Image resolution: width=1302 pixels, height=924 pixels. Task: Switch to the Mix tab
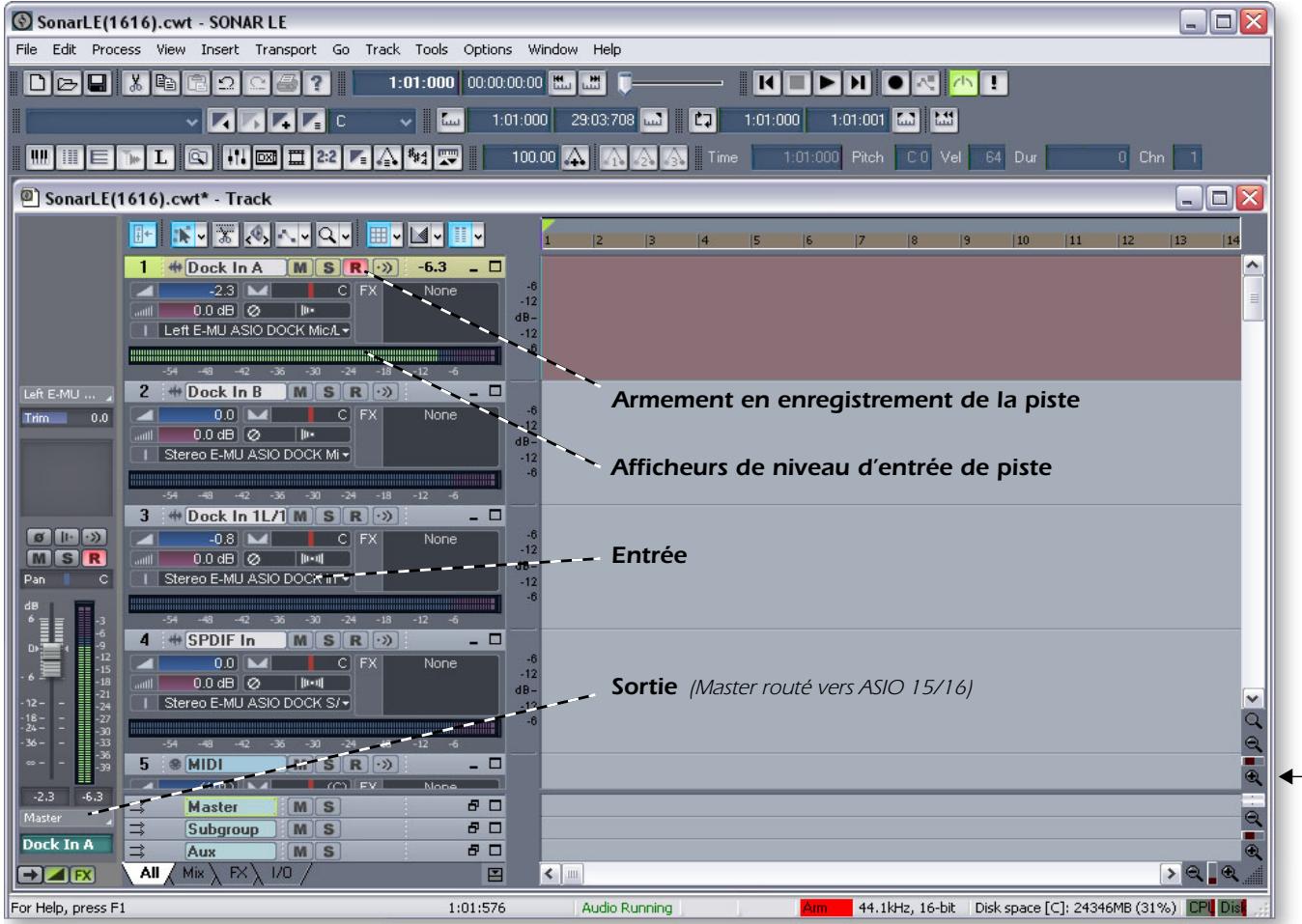point(193,873)
